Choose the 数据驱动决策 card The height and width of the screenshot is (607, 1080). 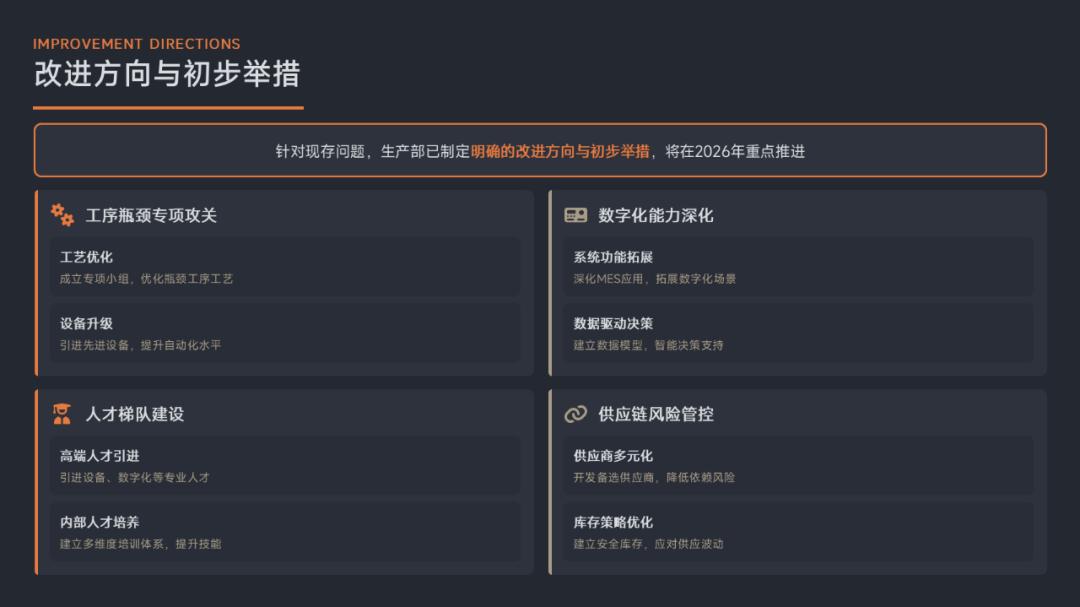click(797, 333)
